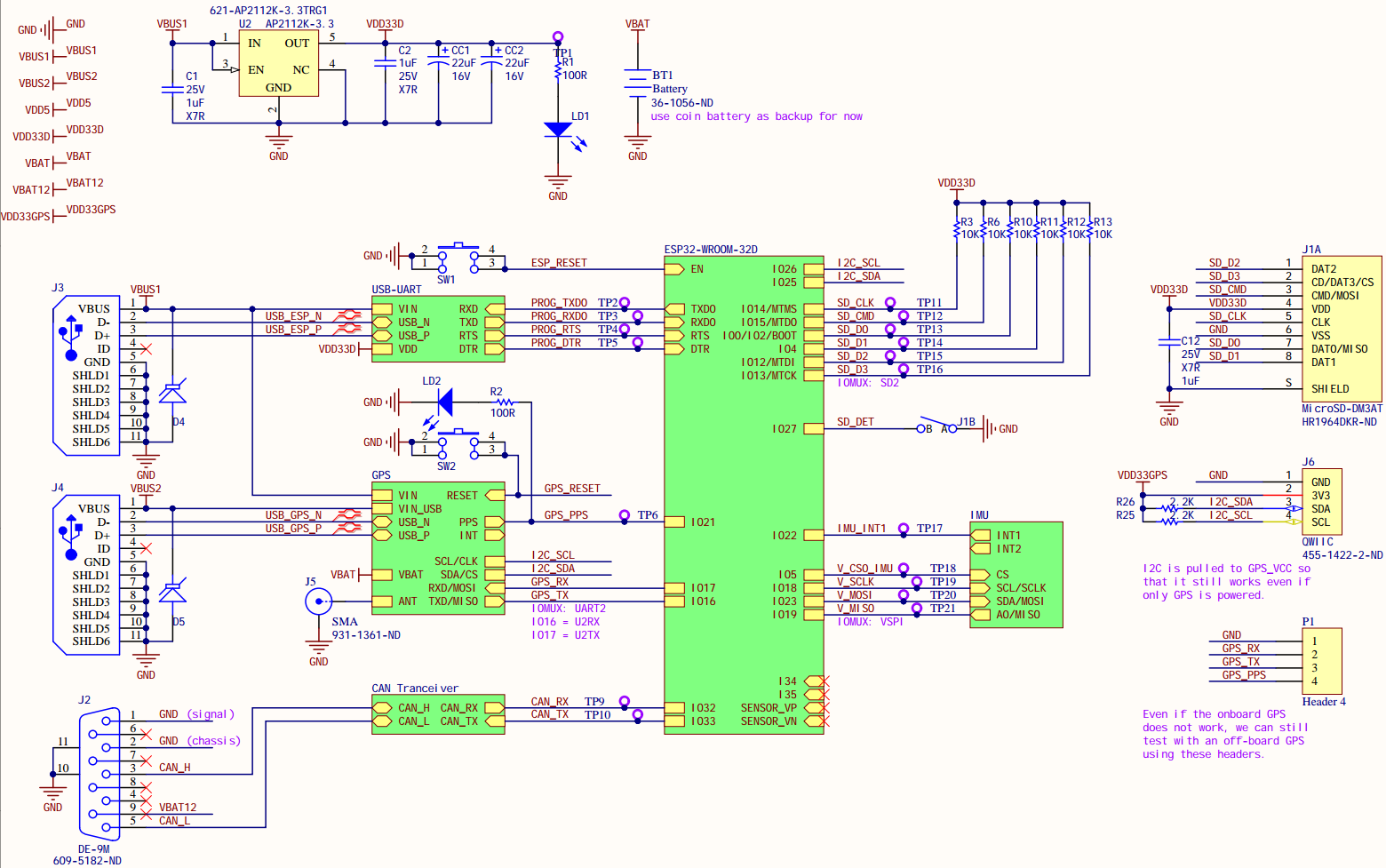Select the VDD5 power port symbol
Image resolution: width=1386 pixels, height=868 pixels.
click(x=58, y=108)
